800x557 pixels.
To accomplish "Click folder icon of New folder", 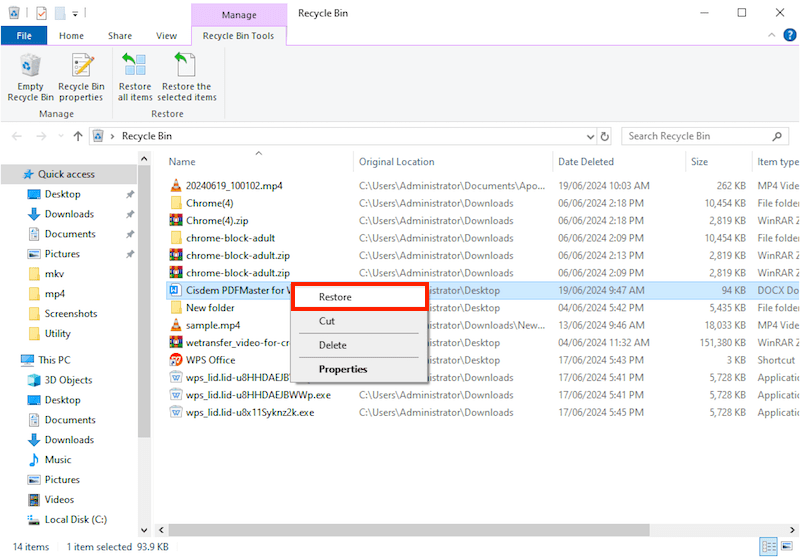I will 176,308.
